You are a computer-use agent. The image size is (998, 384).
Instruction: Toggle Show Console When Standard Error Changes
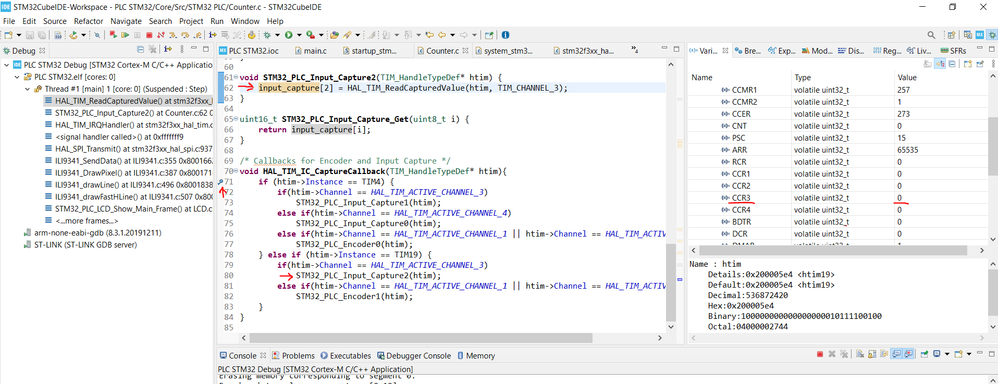908,353
